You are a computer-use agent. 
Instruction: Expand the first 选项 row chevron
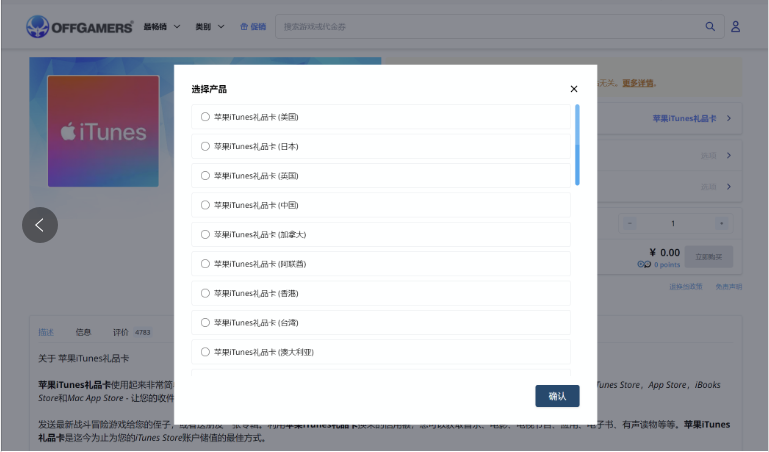729,155
